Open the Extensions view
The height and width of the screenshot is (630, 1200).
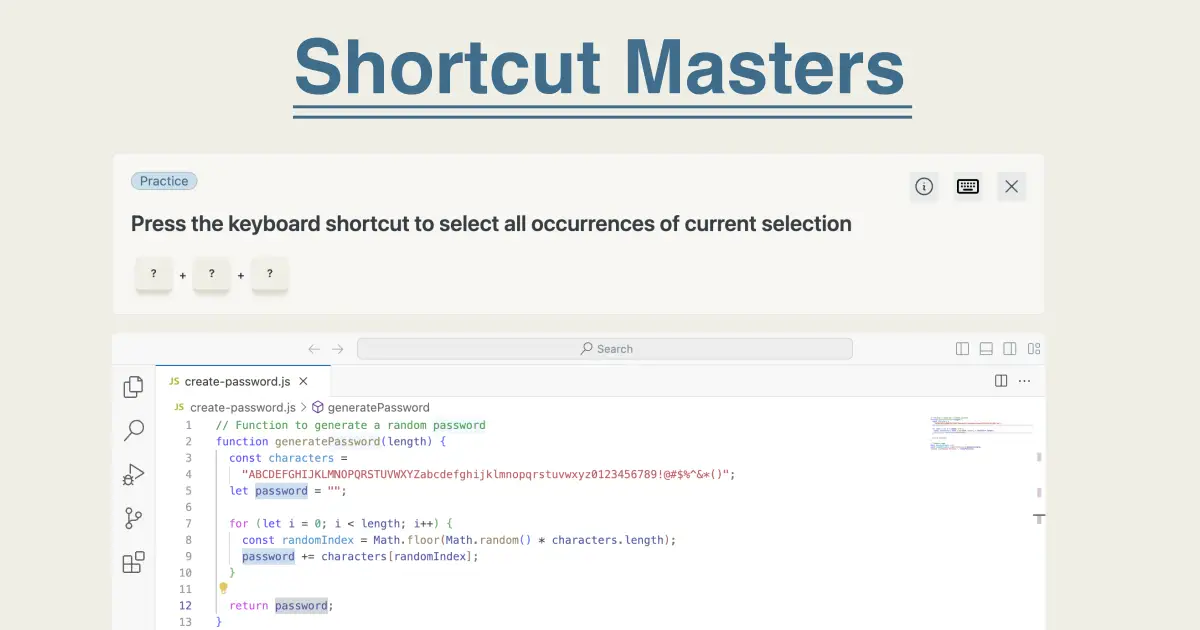point(133,562)
